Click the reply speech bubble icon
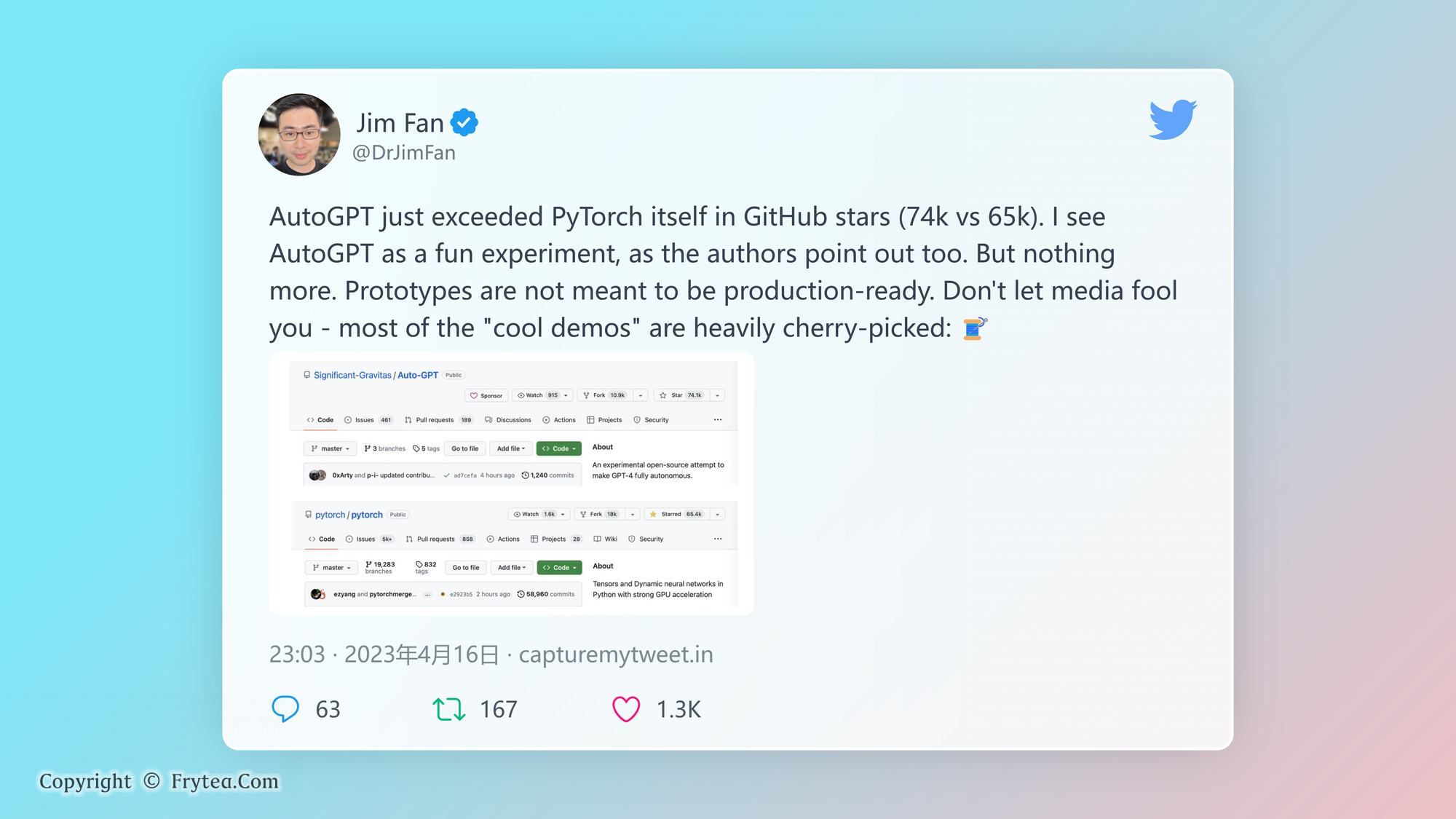This screenshot has height=819, width=1456. (x=285, y=708)
